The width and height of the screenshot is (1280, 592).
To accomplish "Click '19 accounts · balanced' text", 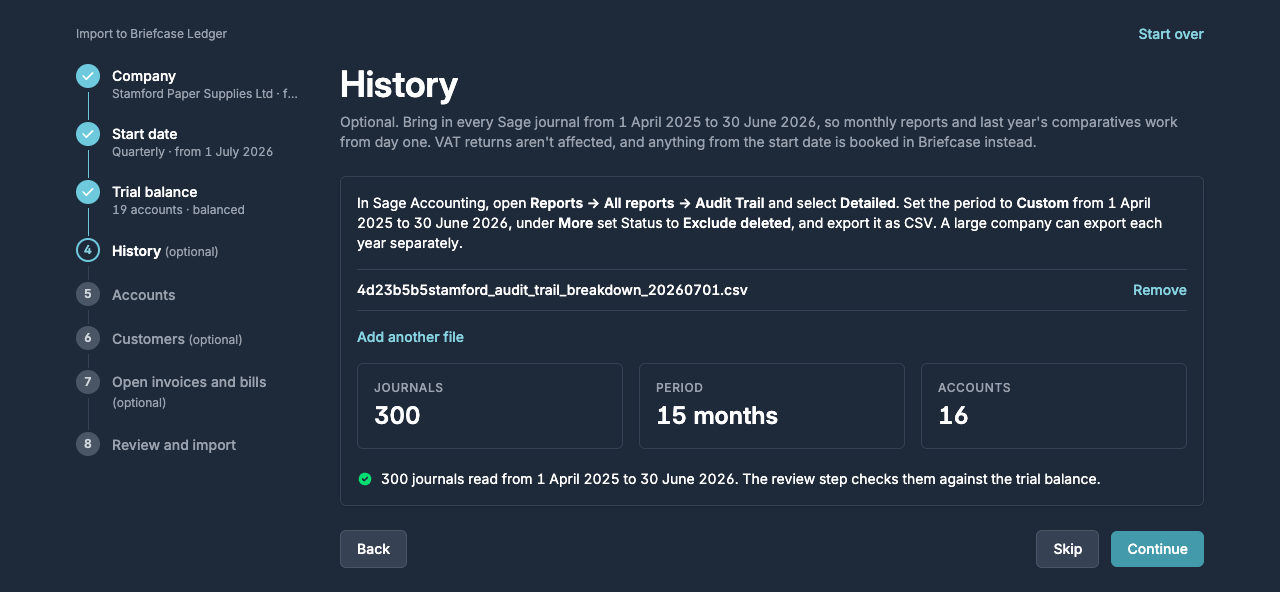I will pyautogui.click(x=178, y=210).
